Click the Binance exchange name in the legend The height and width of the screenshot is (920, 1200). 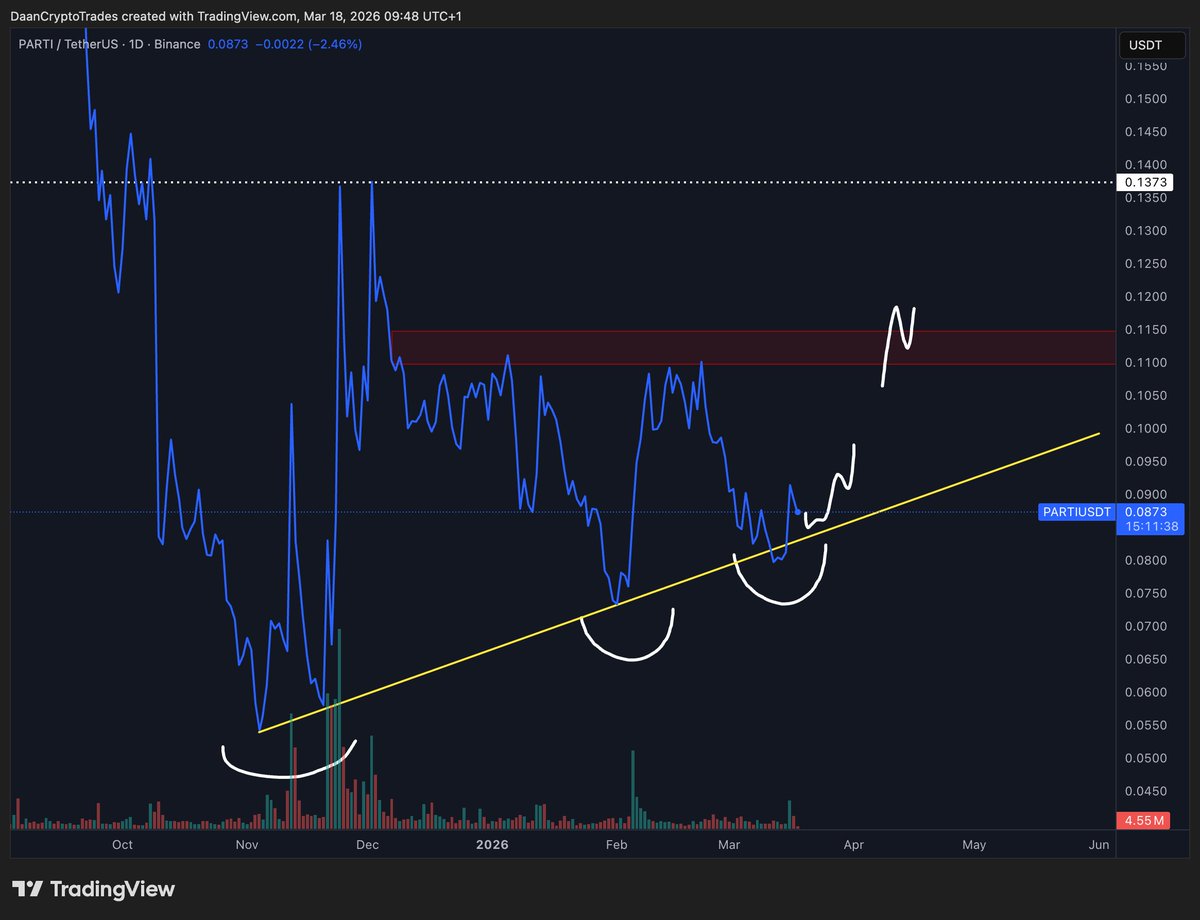175,44
